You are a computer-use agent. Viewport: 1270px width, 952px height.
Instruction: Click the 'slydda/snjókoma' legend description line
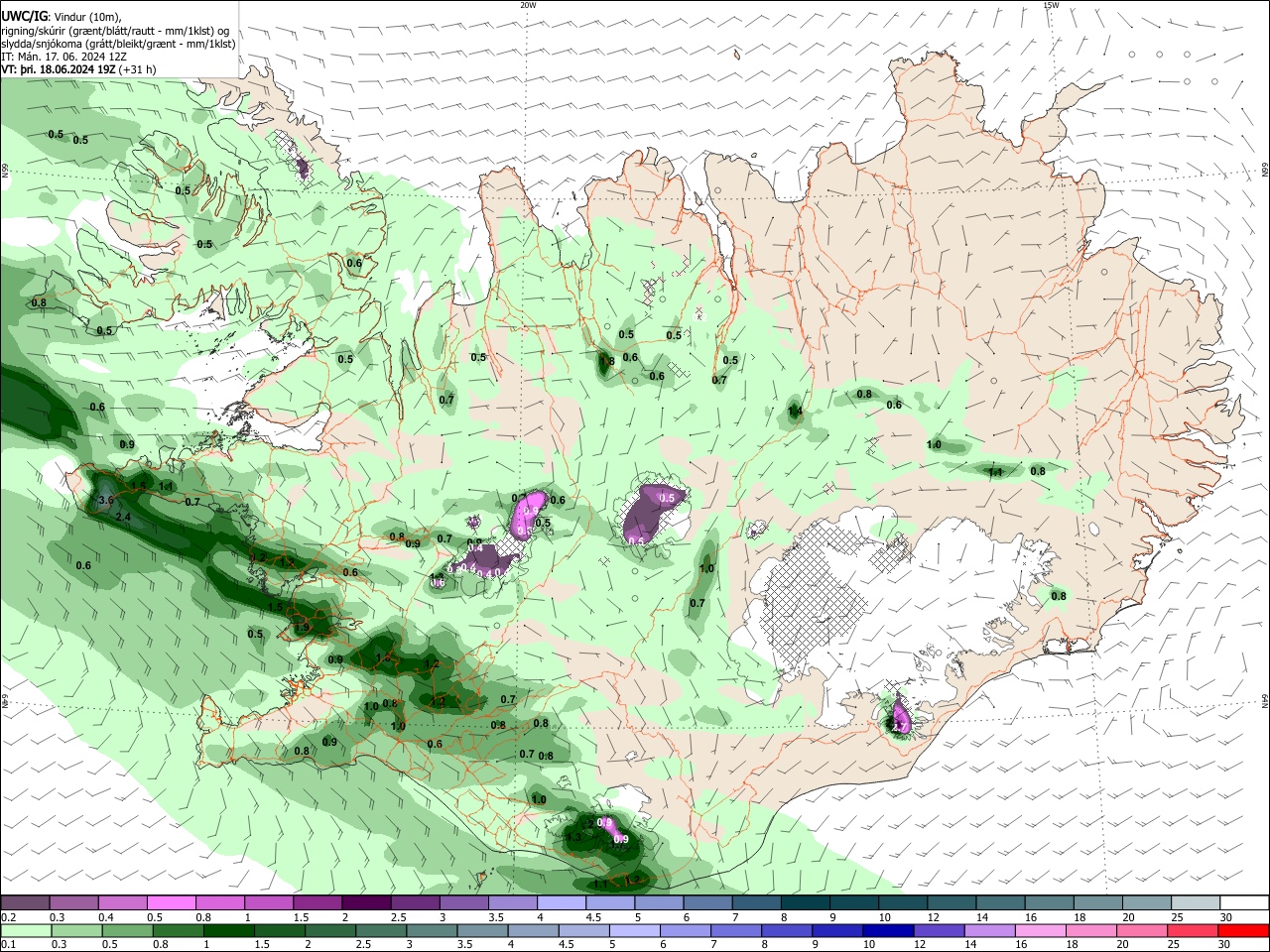118,44
